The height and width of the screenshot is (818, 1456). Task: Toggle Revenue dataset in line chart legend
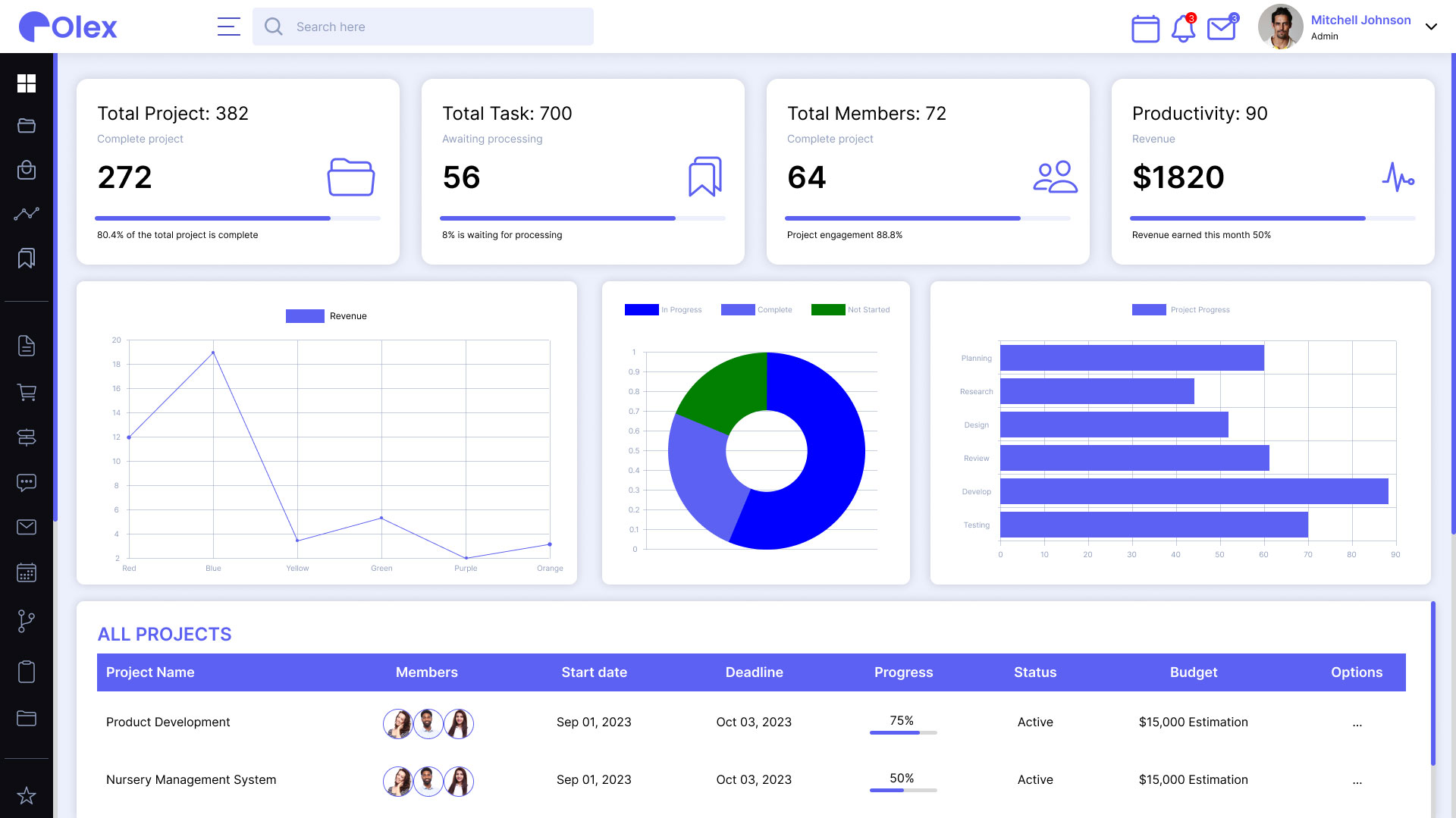(x=327, y=316)
